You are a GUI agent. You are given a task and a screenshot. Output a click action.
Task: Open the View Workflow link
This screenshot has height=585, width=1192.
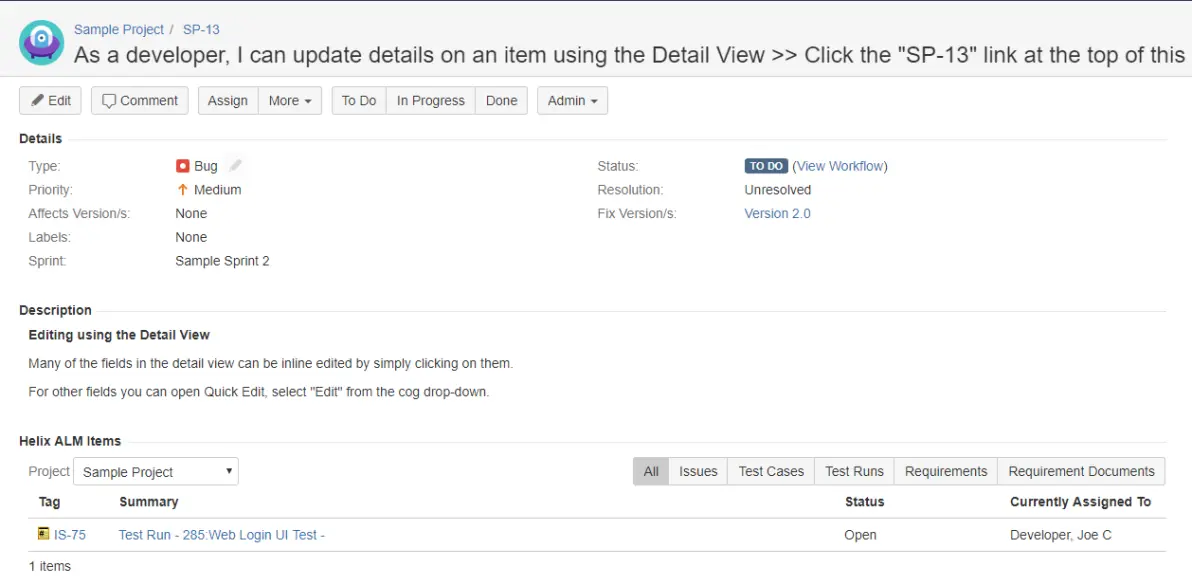(x=839, y=166)
